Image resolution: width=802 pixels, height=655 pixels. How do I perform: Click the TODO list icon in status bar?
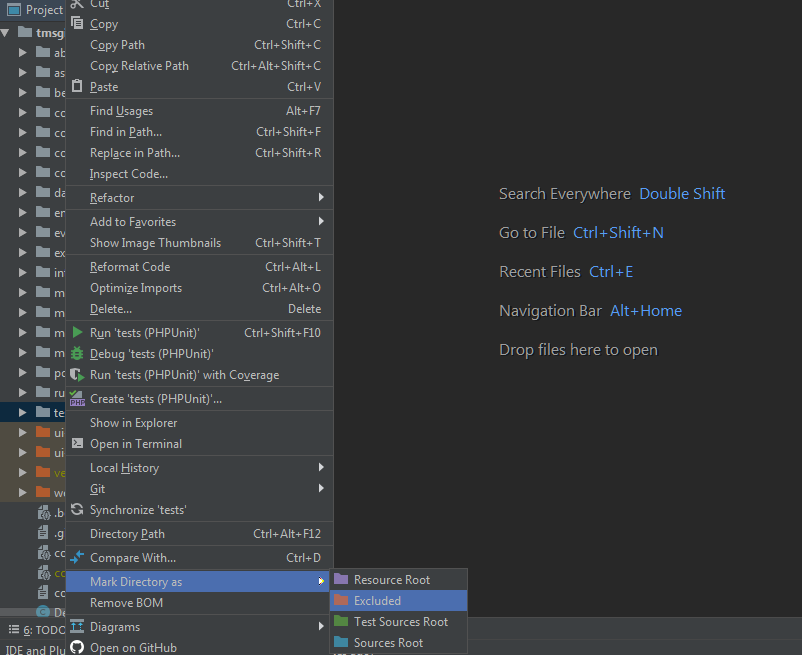click(x=14, y=629)
